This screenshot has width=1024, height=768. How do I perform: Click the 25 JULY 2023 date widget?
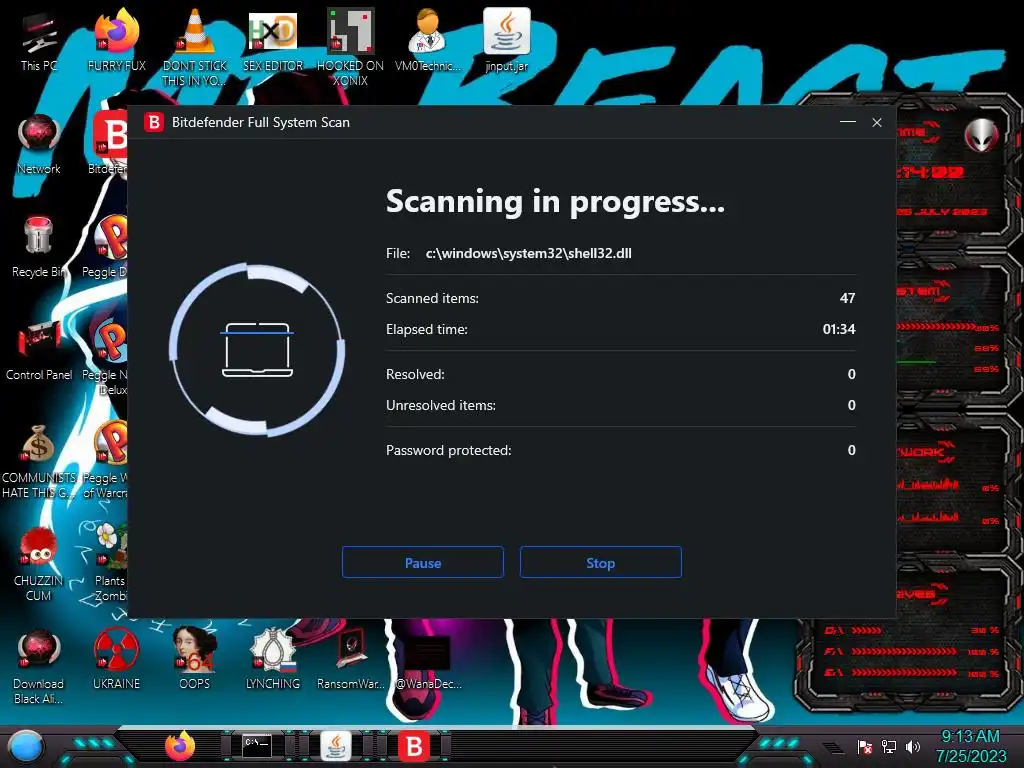pos(942,212)
